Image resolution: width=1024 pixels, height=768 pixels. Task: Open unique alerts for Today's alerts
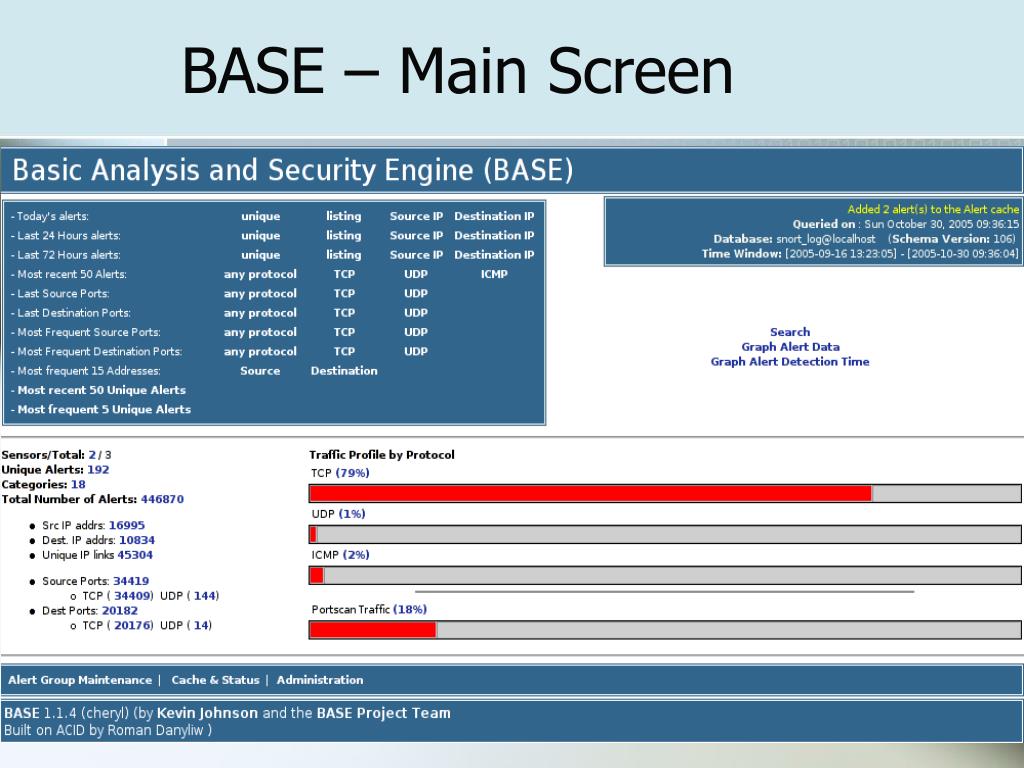(x=261, y=216)
